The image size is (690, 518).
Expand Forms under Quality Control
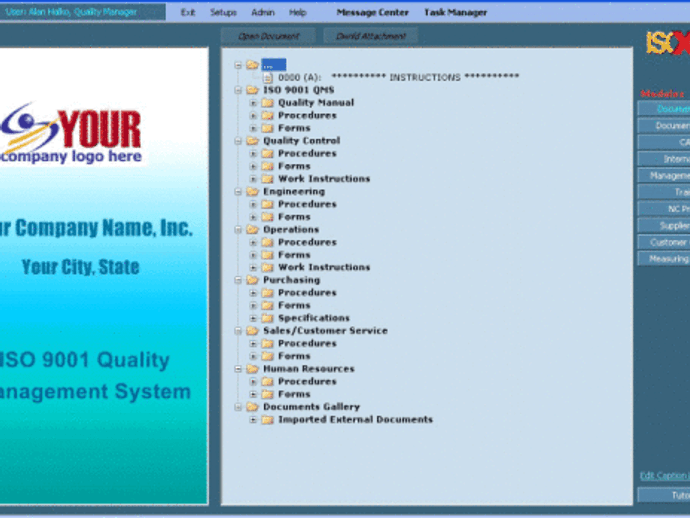point(253,166)
